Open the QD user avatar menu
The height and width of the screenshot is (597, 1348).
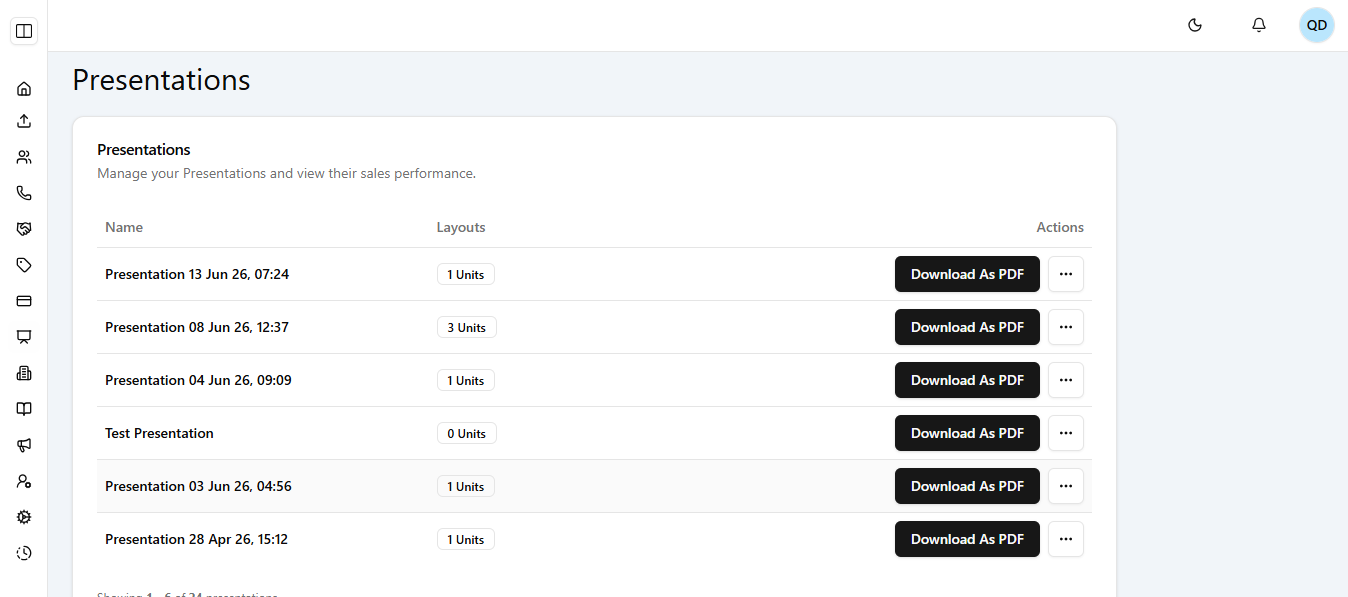[x=1317, y=25]
